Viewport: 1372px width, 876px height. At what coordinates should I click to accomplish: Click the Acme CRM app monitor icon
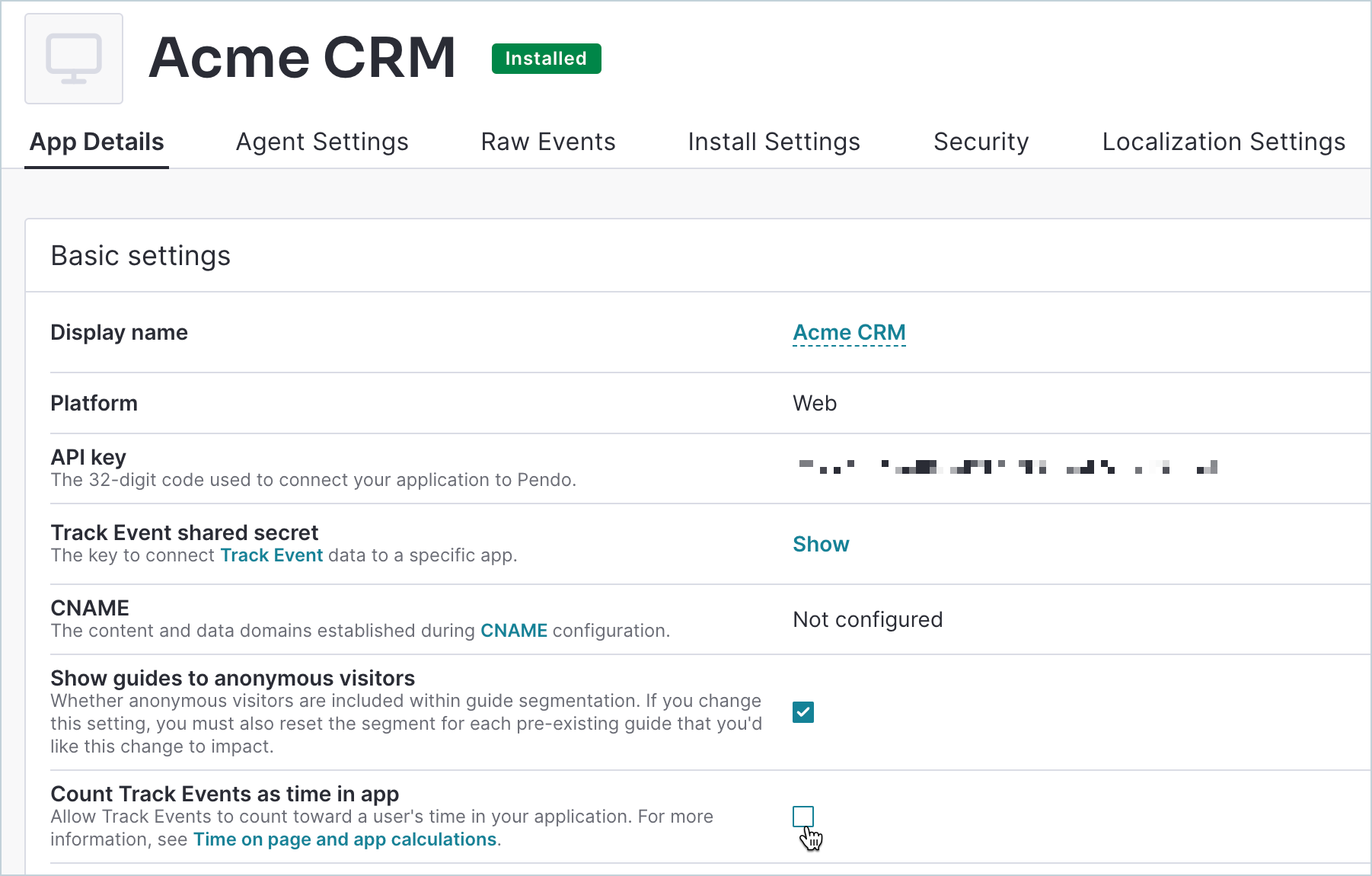coord(74,59)
